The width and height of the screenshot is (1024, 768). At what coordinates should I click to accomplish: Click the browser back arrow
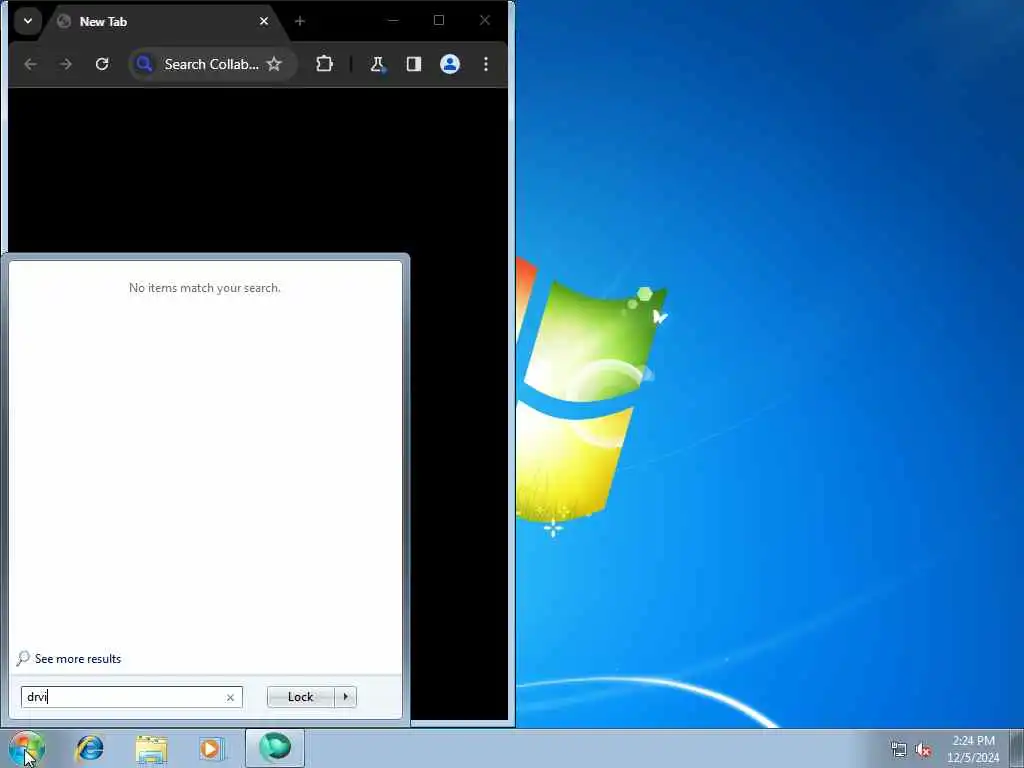tap(30, 64)
